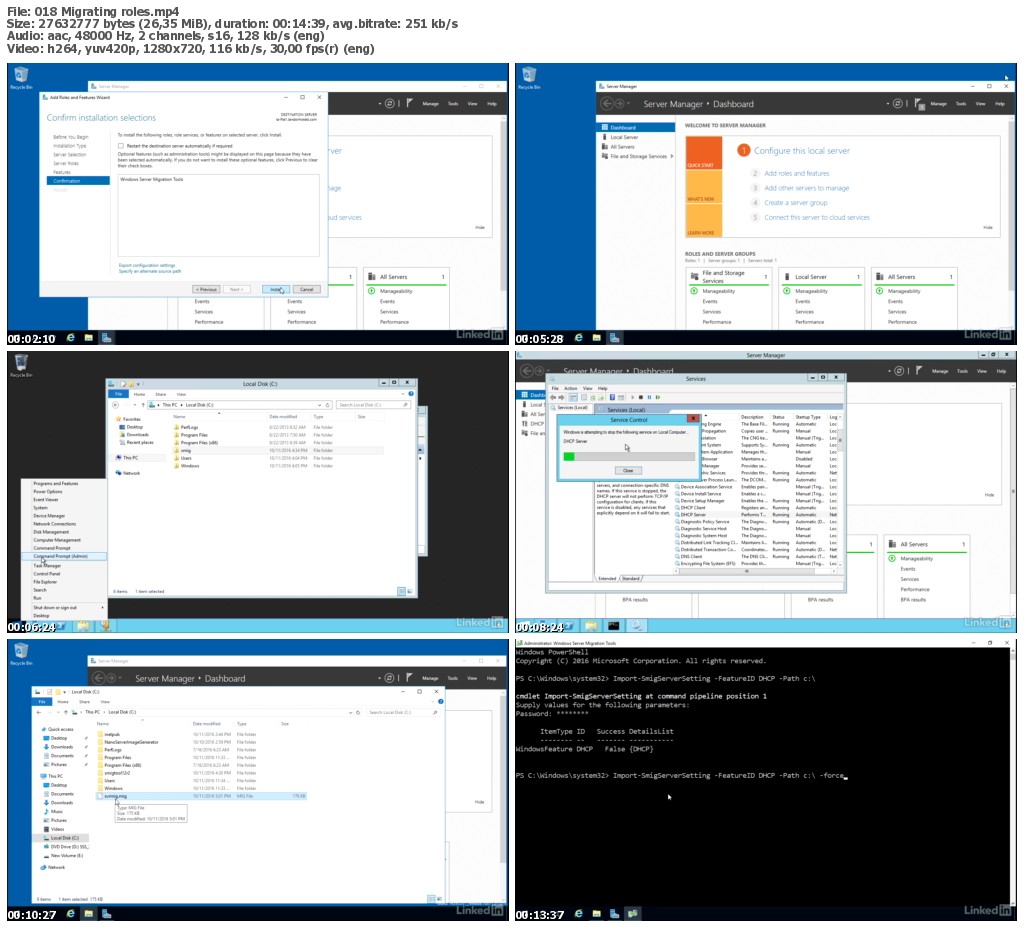The width and height of the screenshot is (1024, 927).
Task: Select the DNS Client row in Services list
Action: [758, 556]
